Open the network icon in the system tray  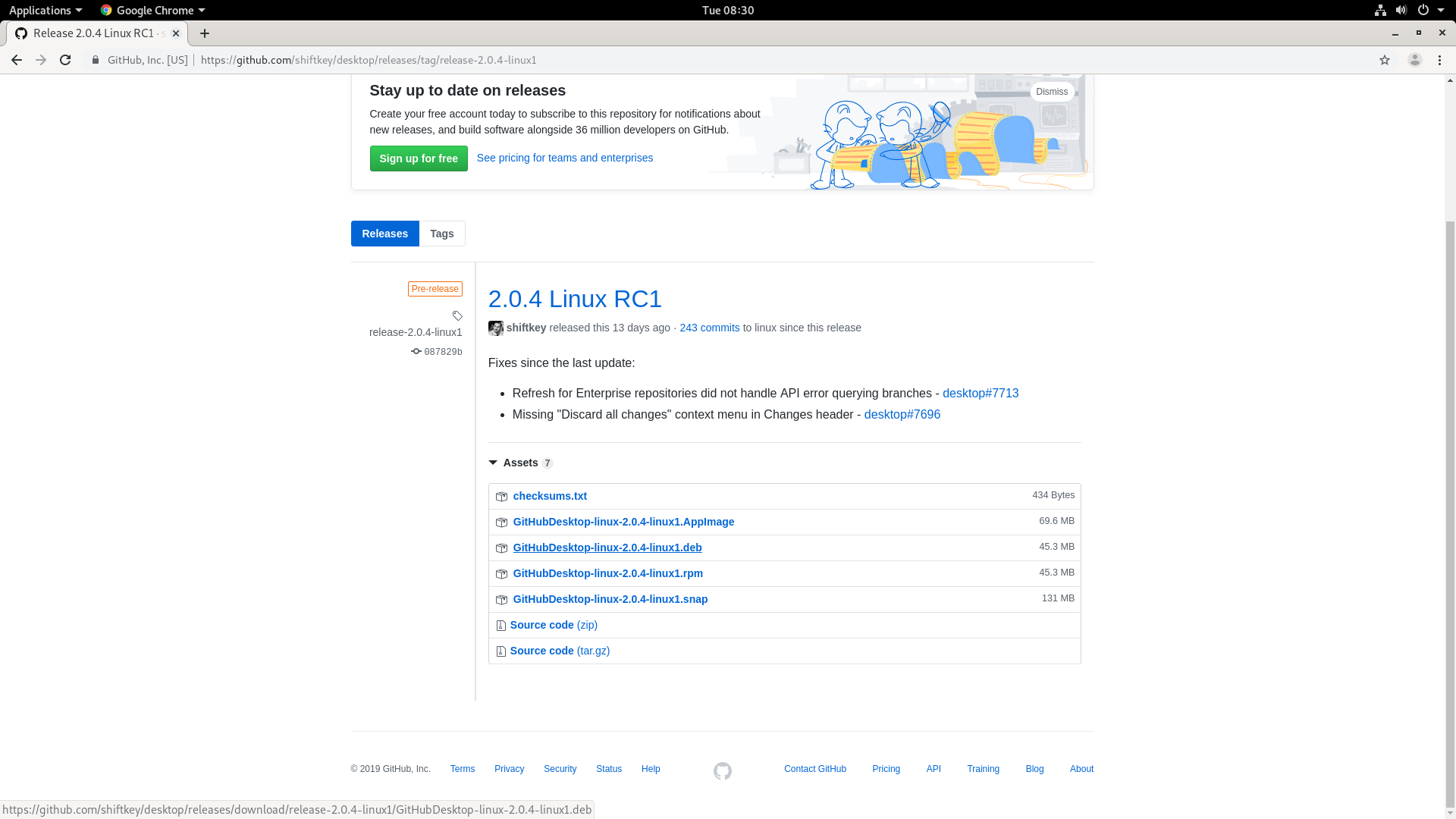(x=1380, y=10)
